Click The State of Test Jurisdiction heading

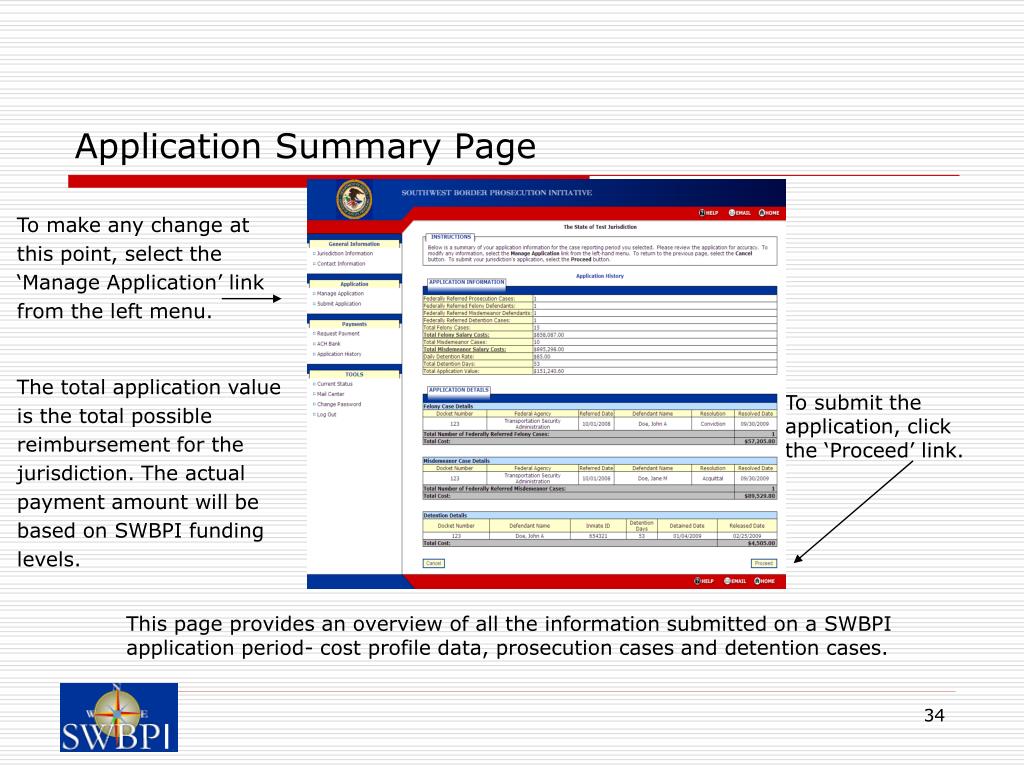coord(600,227)
